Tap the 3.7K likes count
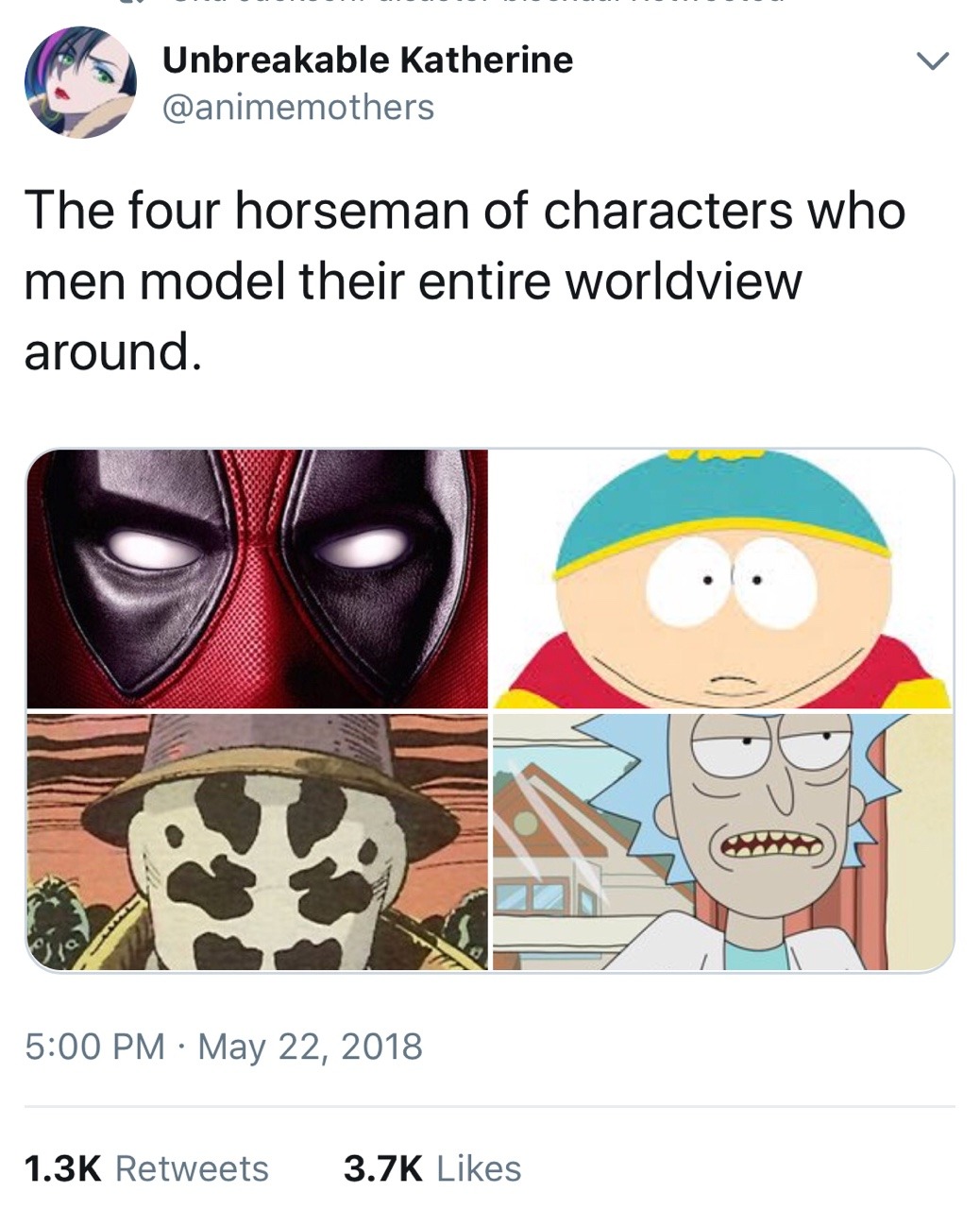Screen dimensions: 980x1209 pos(383,1168)
